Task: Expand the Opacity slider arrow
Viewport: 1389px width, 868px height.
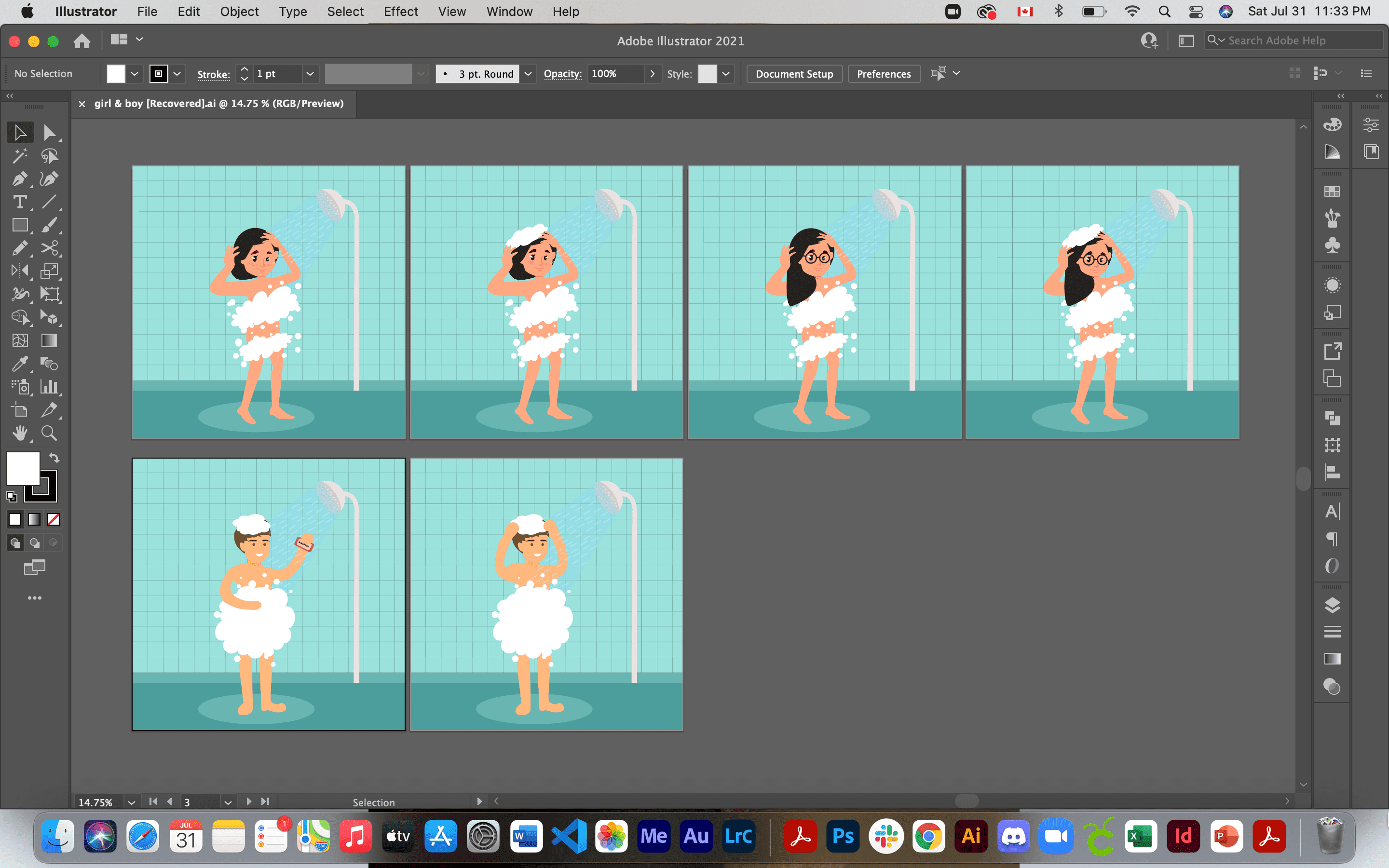Action: [x=653, y=74]
